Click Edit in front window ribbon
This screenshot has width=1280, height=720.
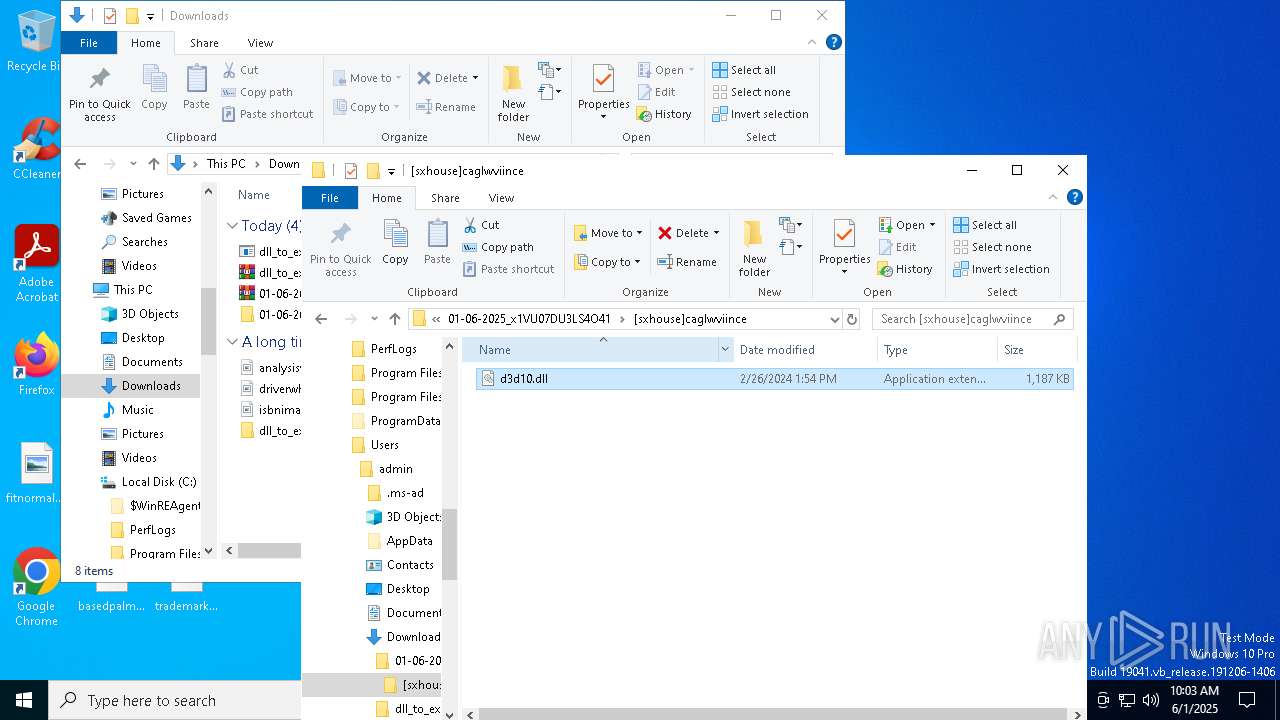click(x=897, y=247)
